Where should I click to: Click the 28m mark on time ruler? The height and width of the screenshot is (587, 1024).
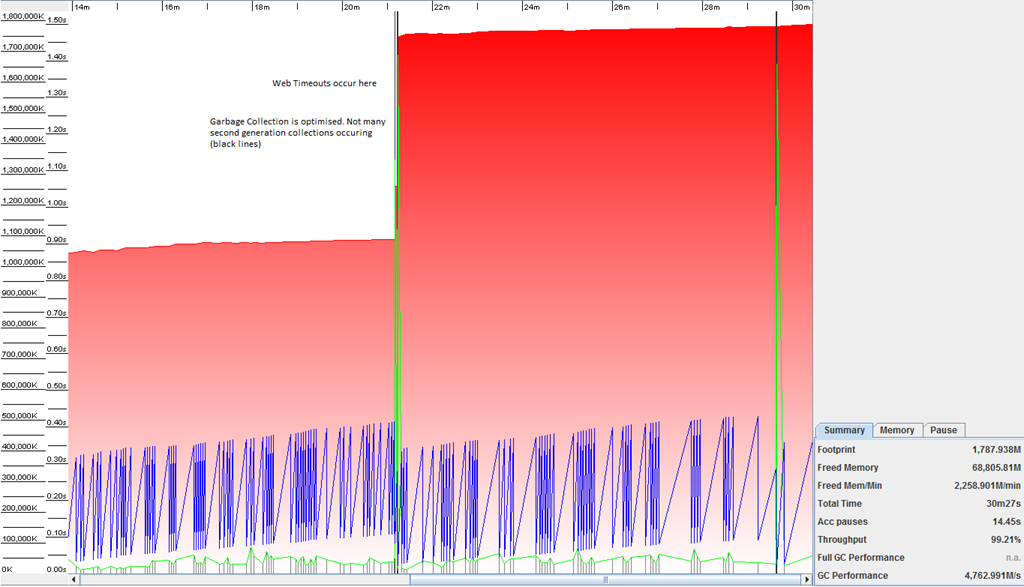[x=711, y=7]
